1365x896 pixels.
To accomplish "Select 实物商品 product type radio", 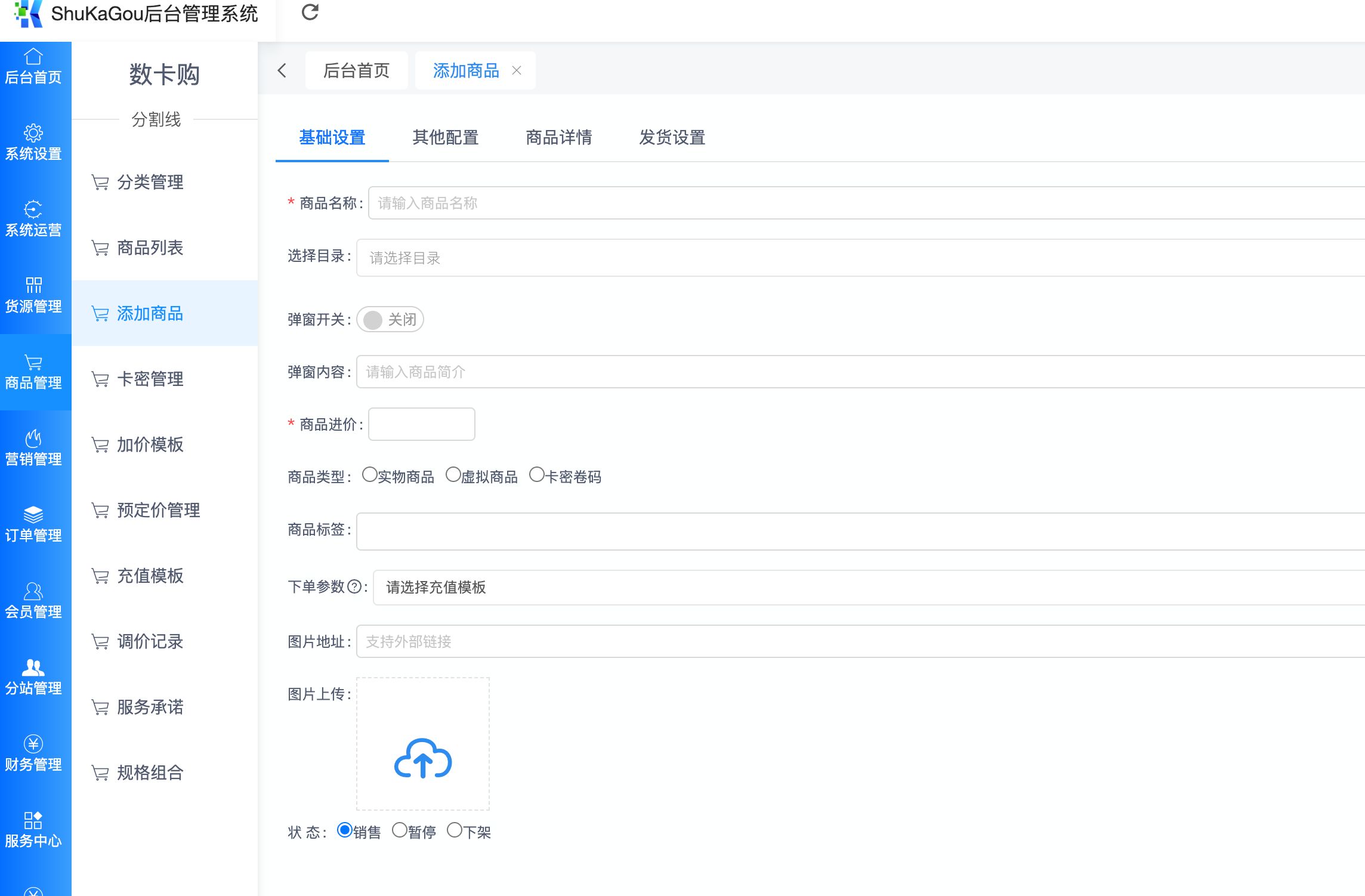I will click(x=370, y=474).
